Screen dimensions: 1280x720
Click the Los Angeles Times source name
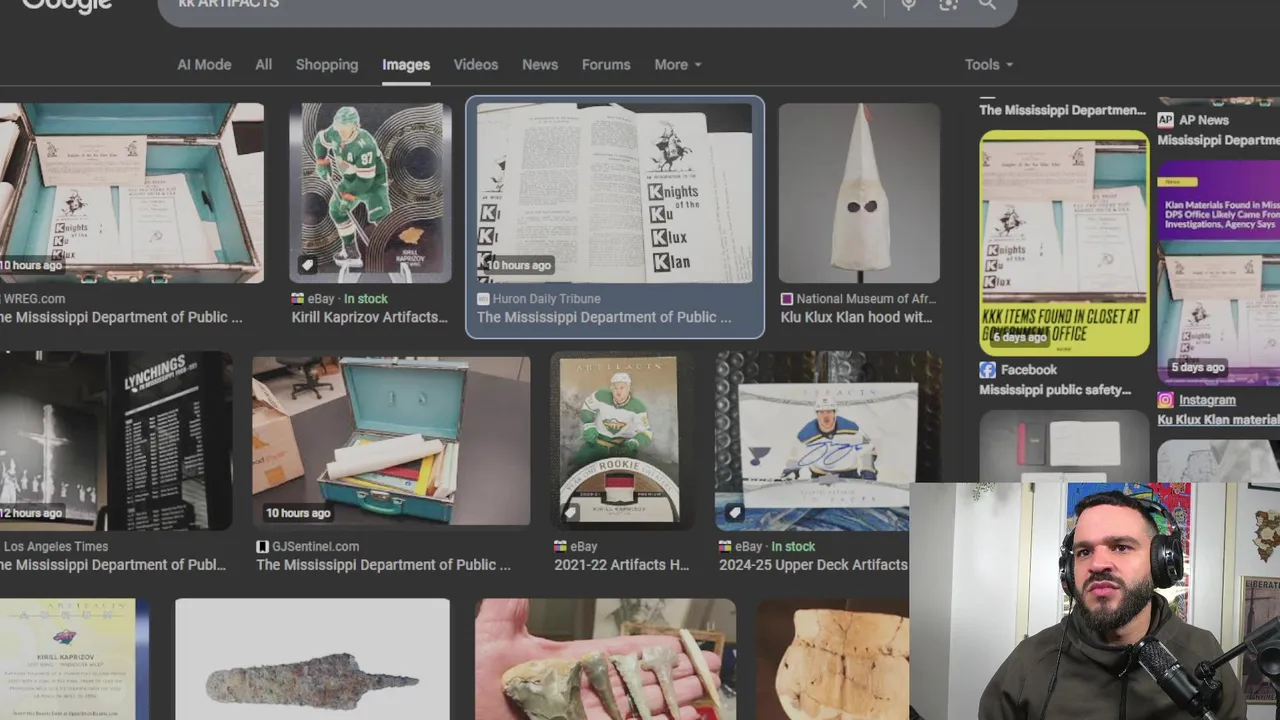click(x=56, y=547)
